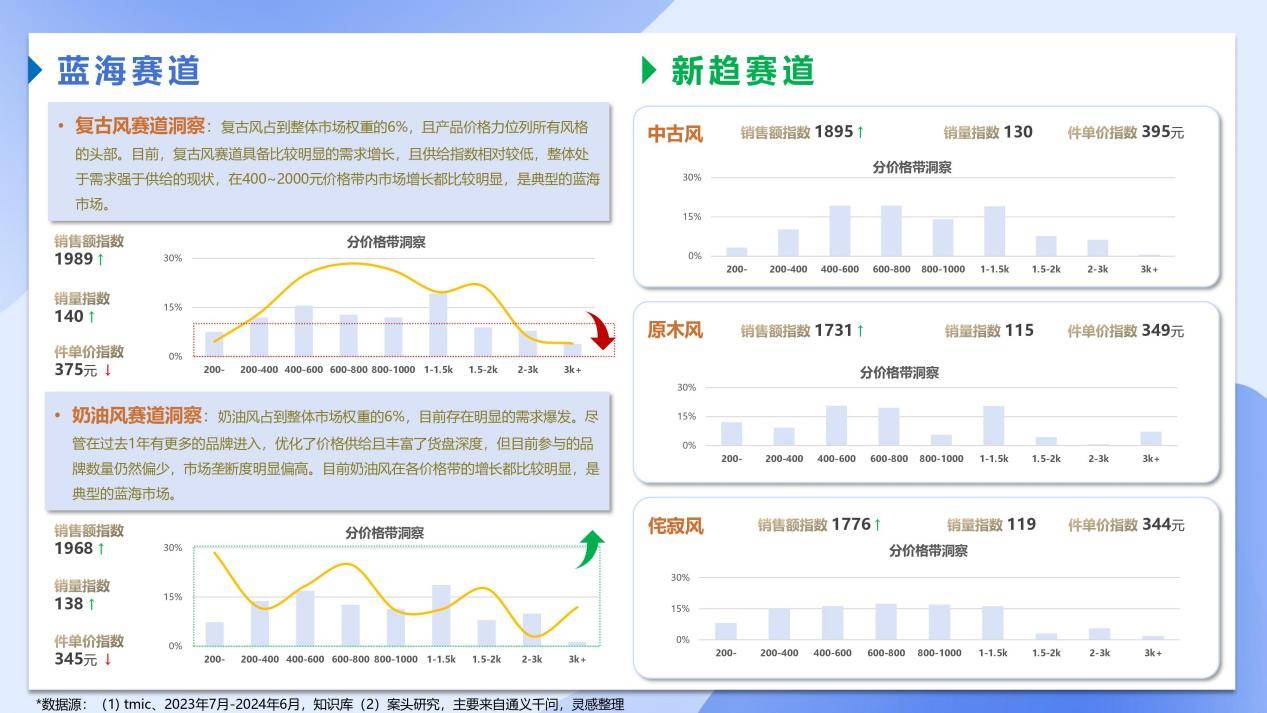This screenshot has height=713, width=1267.
Task: Click the 1-1.5k bar in the 中古风 chart
Action: (x=994, y=231)
